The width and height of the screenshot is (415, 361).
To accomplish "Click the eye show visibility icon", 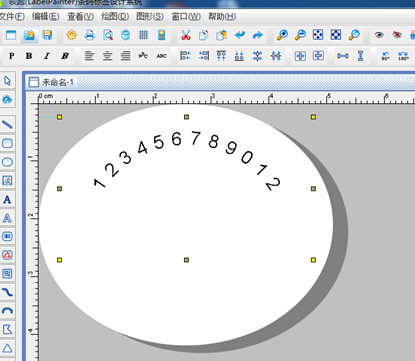I will coord(379,35).
